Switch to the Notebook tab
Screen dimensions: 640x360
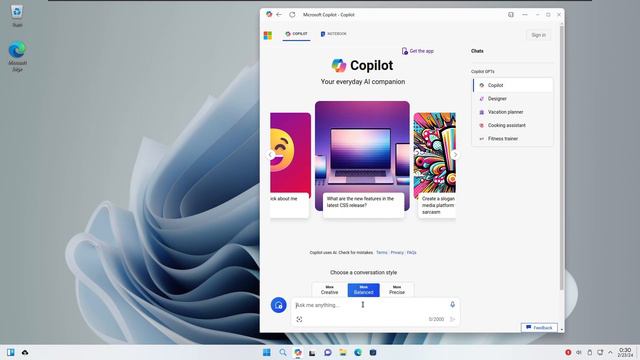click(333, 34)
